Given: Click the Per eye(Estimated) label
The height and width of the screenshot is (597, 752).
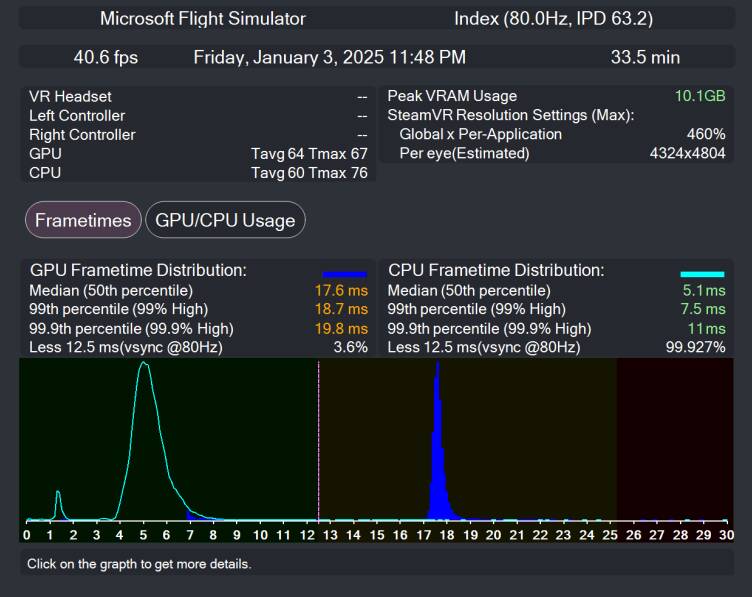Looking at the screenshot, I should click(464, 153).
